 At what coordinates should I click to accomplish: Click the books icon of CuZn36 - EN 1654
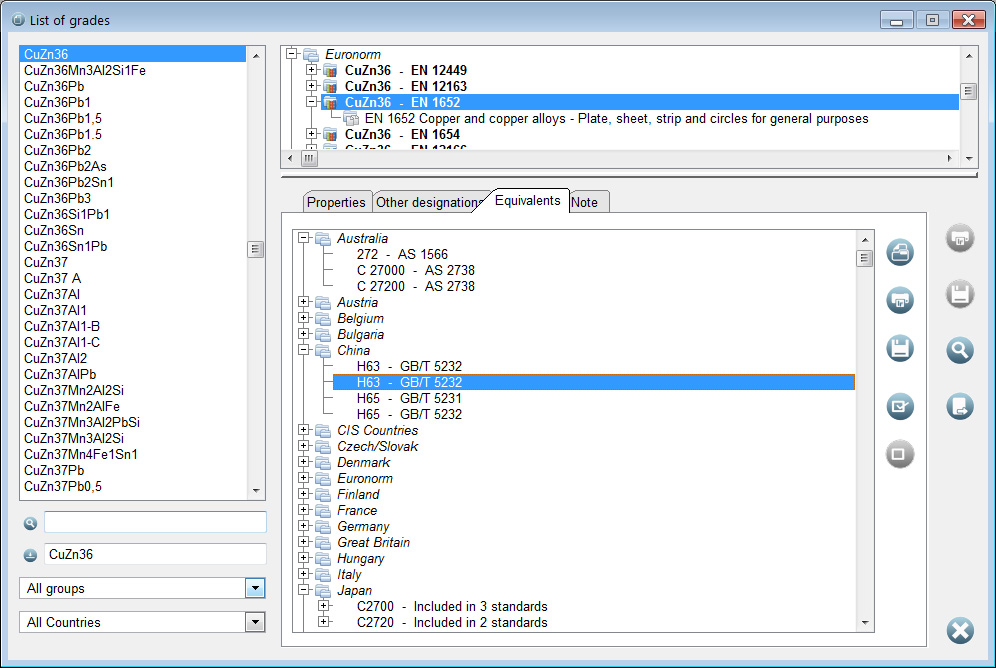330,135
